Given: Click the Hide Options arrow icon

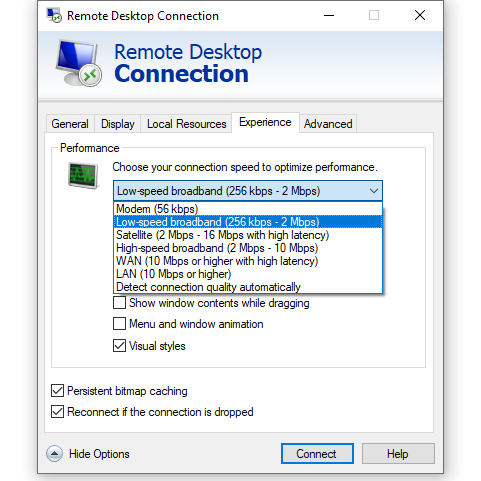Looking at the screenshot, I should coord(54,454).
